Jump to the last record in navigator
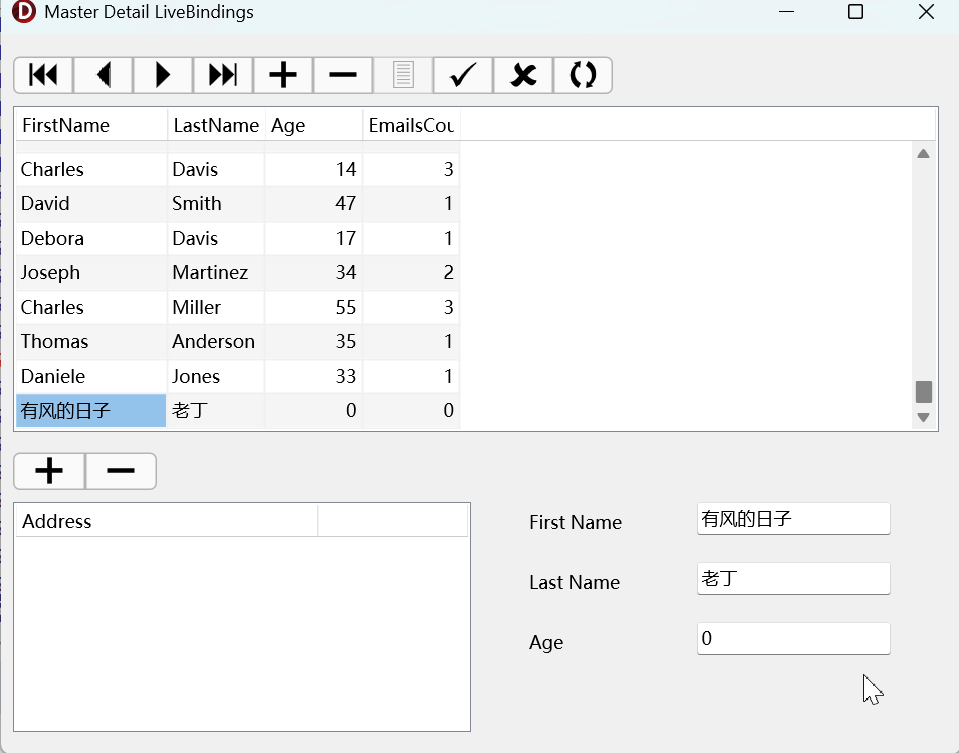The image size is (959, 753). coord(223,75)
